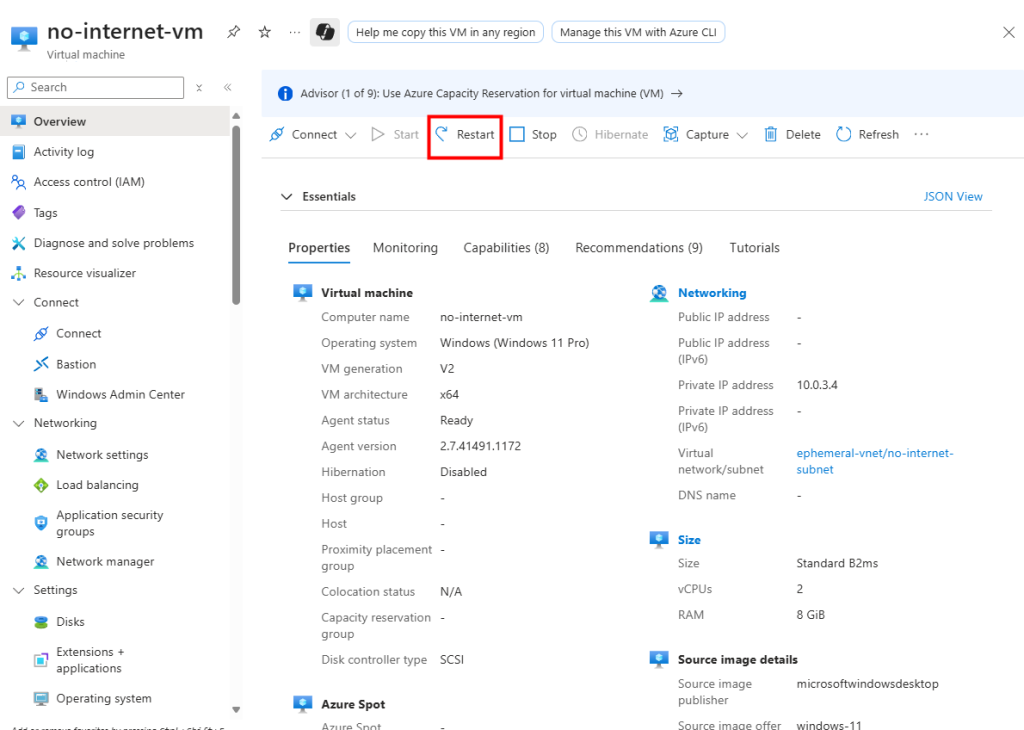Collapse the Connect sidebar group
The width and height of the screenshot is (1024, 730).
pos(19,302)
